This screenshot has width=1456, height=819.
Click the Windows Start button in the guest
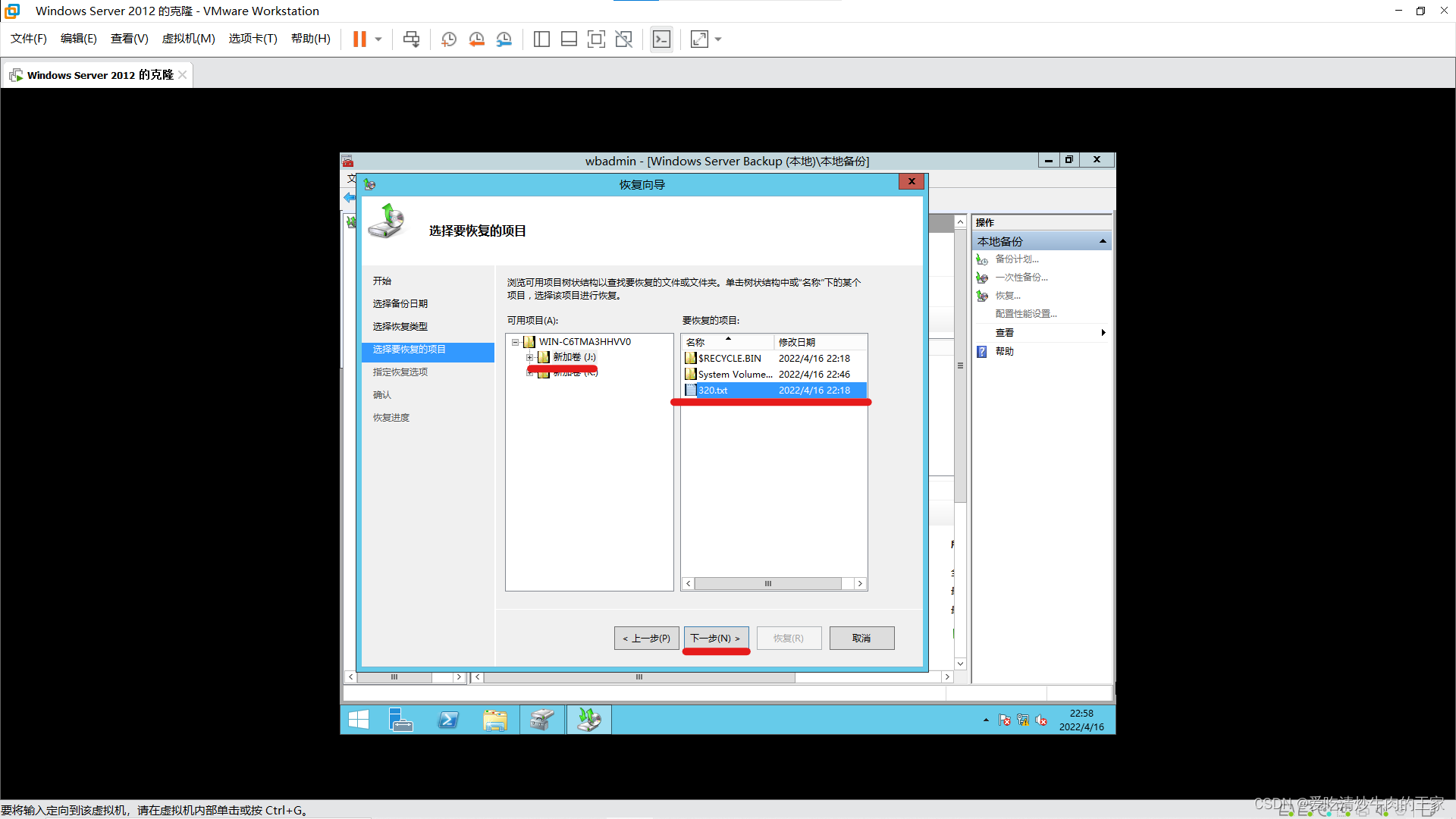[x=359, y=720]
